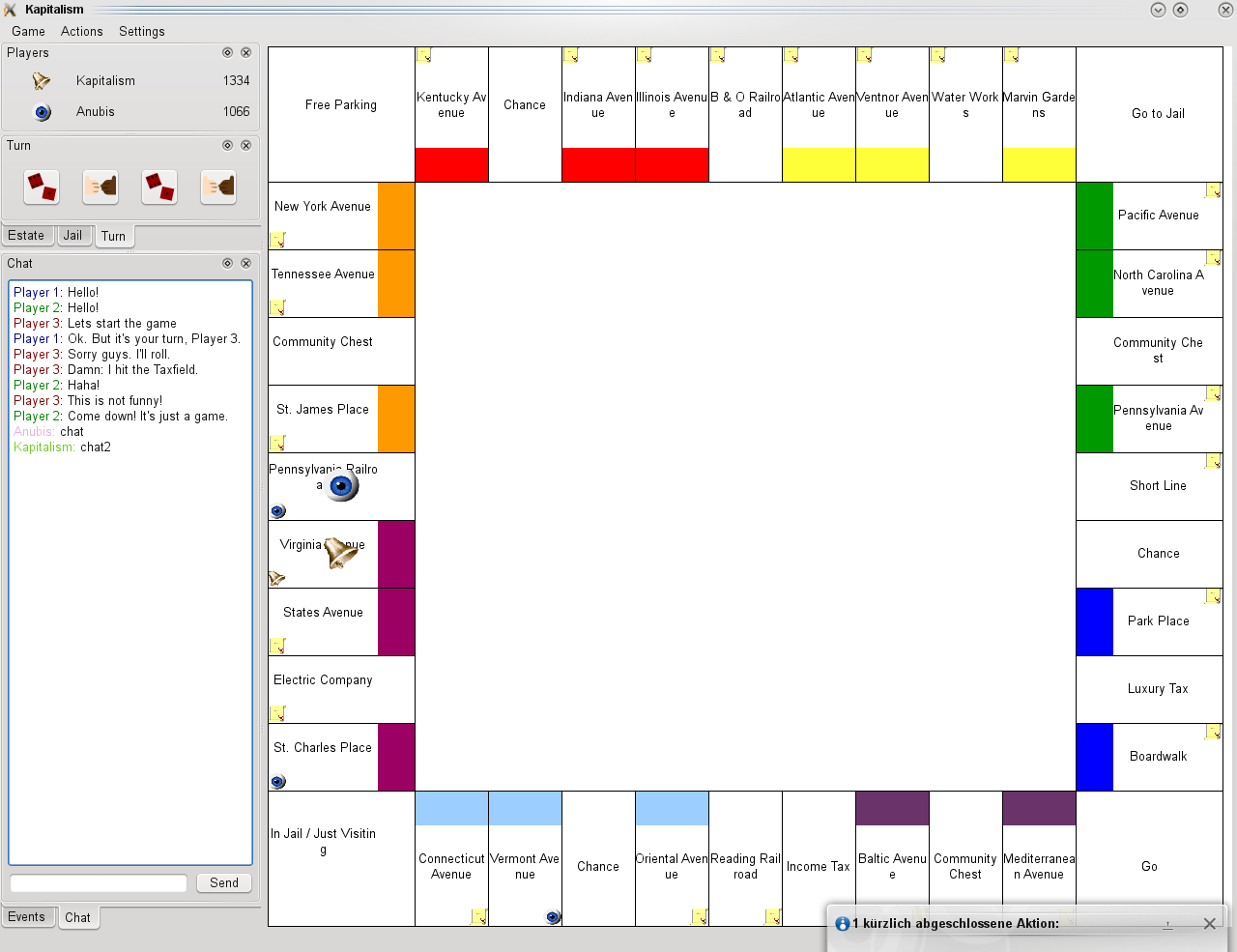The image size is (1237, 952).
Task: Click the green color band of Pacific Avenue
Action: [x=1095, y=216]
